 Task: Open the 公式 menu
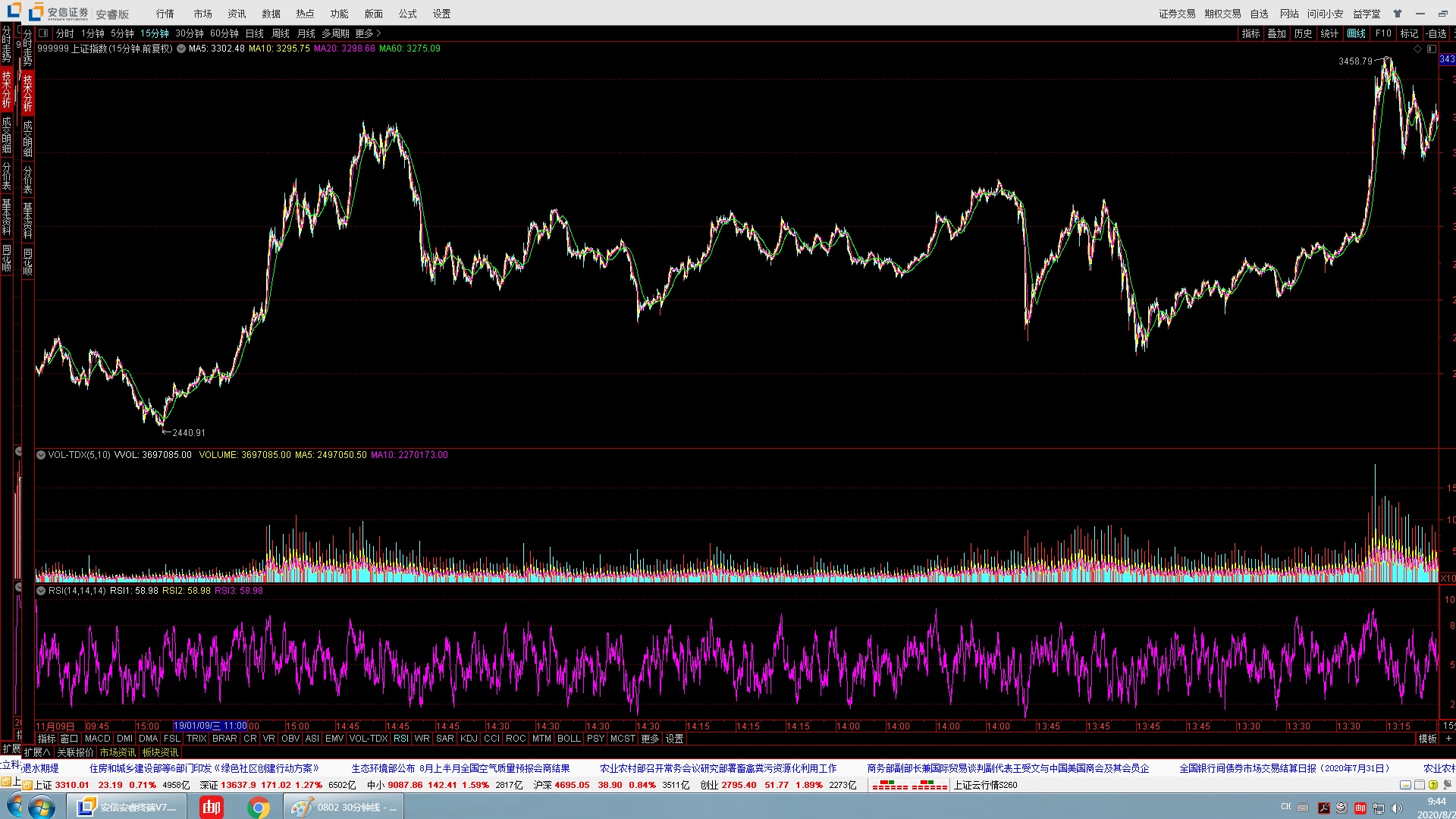point(407,14)
